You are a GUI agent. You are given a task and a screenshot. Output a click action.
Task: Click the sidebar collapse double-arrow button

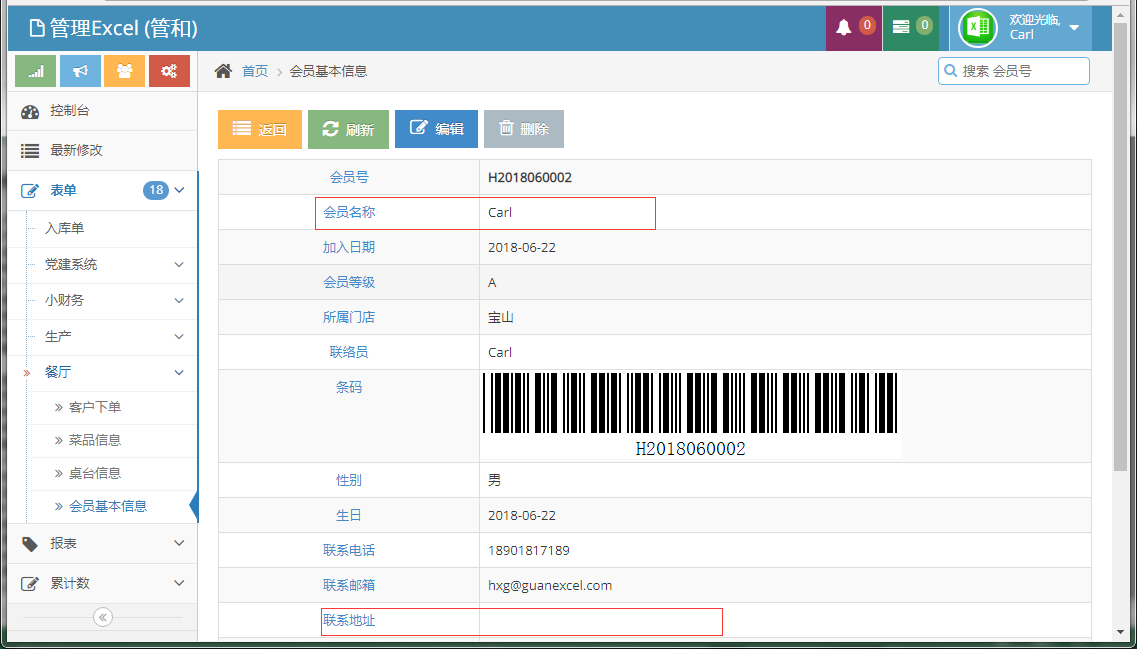102,617
